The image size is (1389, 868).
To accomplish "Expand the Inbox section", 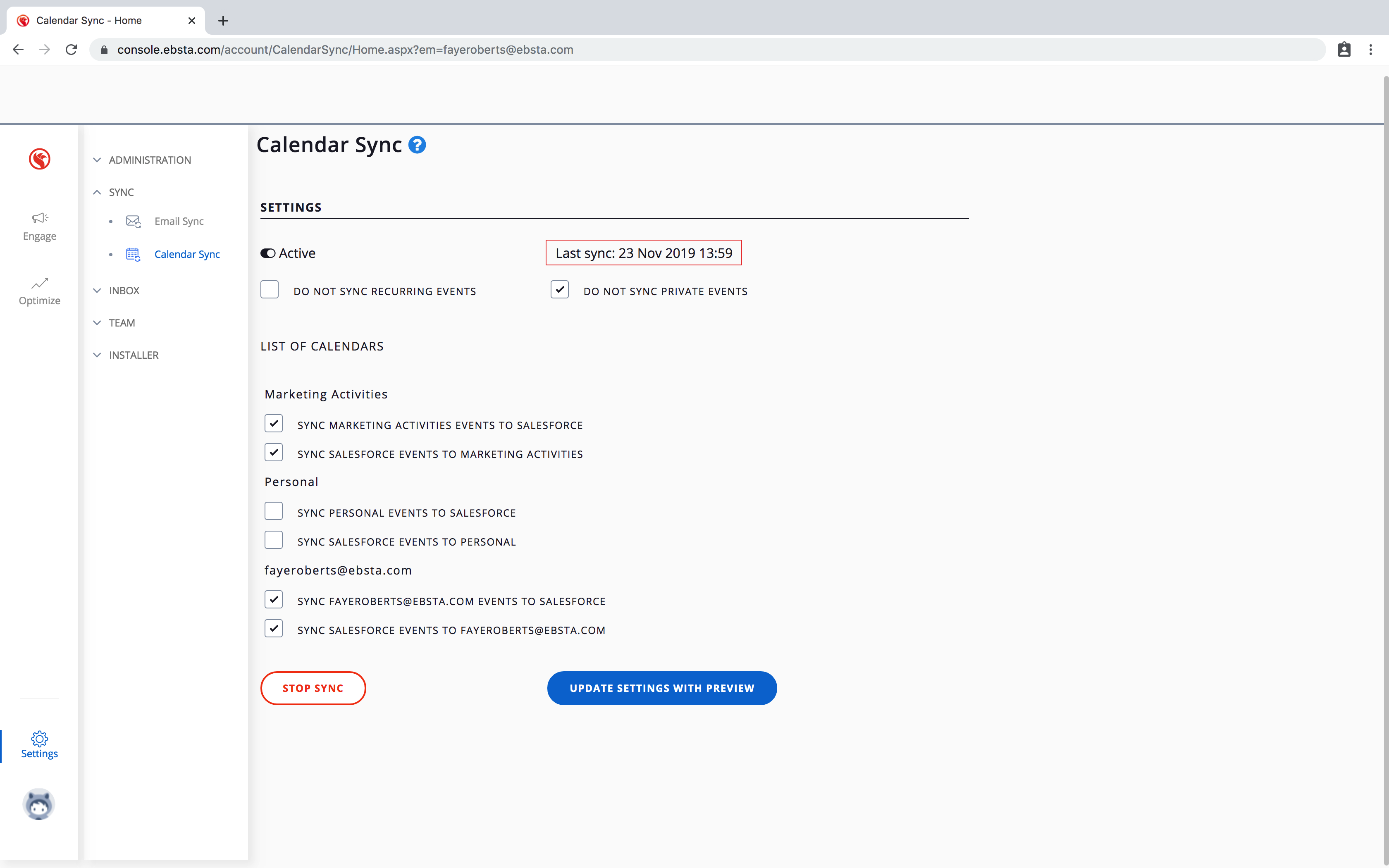I will point(124,291).
